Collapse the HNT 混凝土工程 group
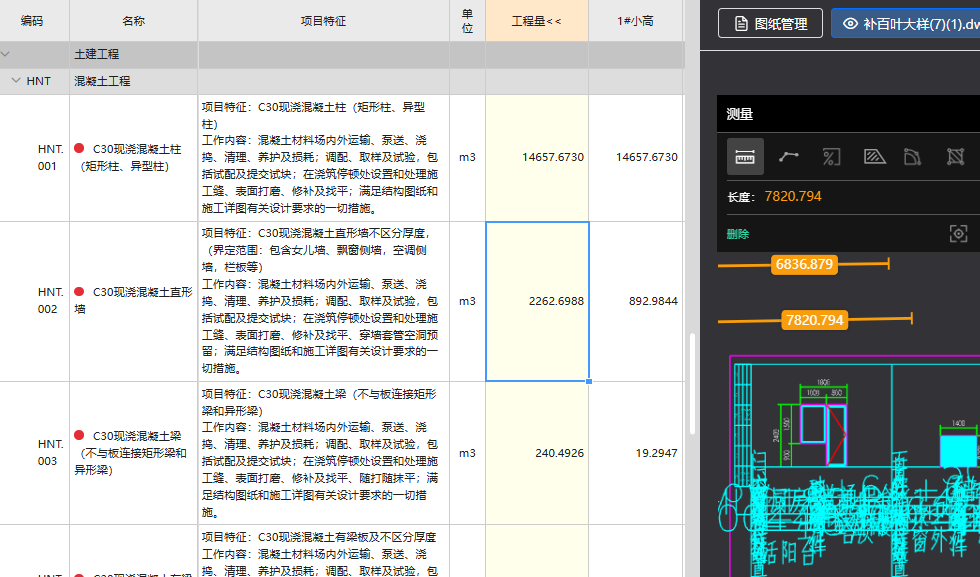The image size is (980, 577). [15, 81]
